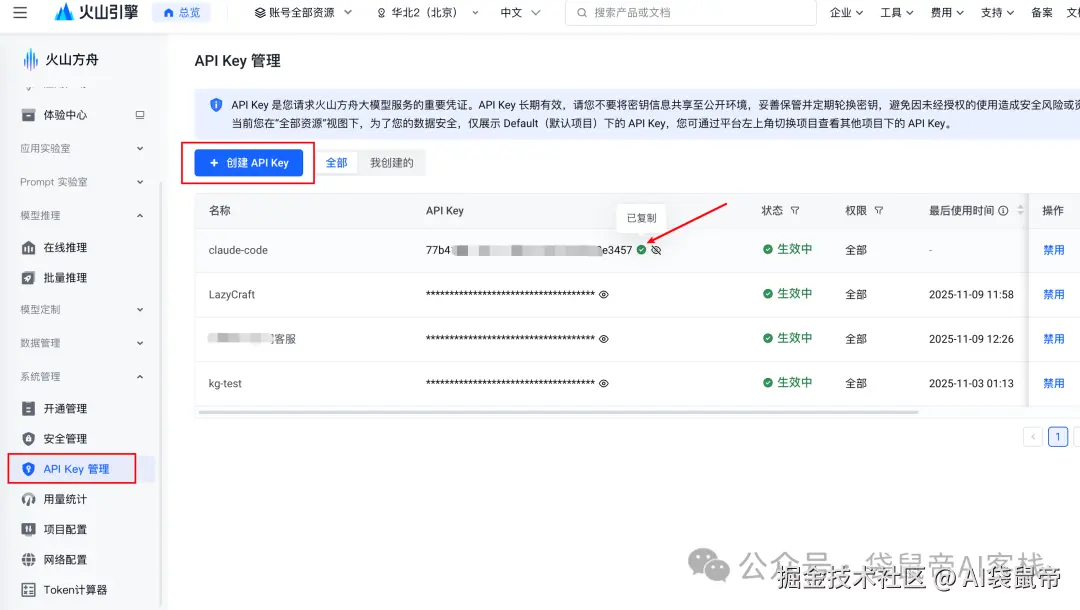Focus the 搜索产品或文档 search field
Viewport: 1080px width, 610px height.
pos(690,12)
